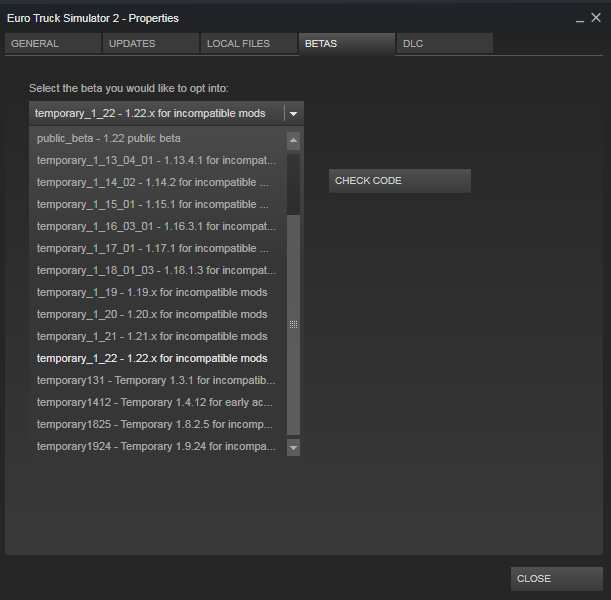611x600 pixels.
Task: Select highlighted temporary_1_22 - 1.22.x list entry
Action: (x=158, y=358)
